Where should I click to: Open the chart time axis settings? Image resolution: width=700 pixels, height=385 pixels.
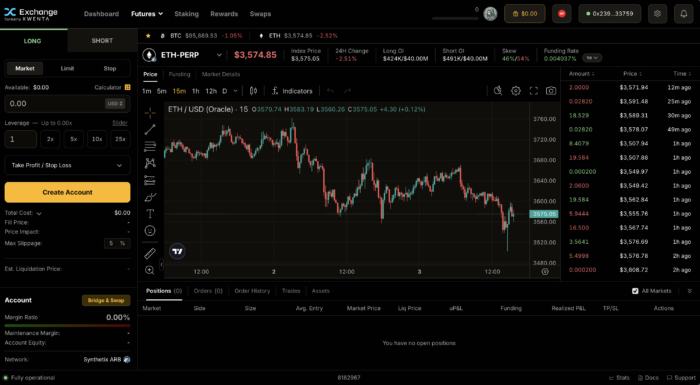pos(545,272)
